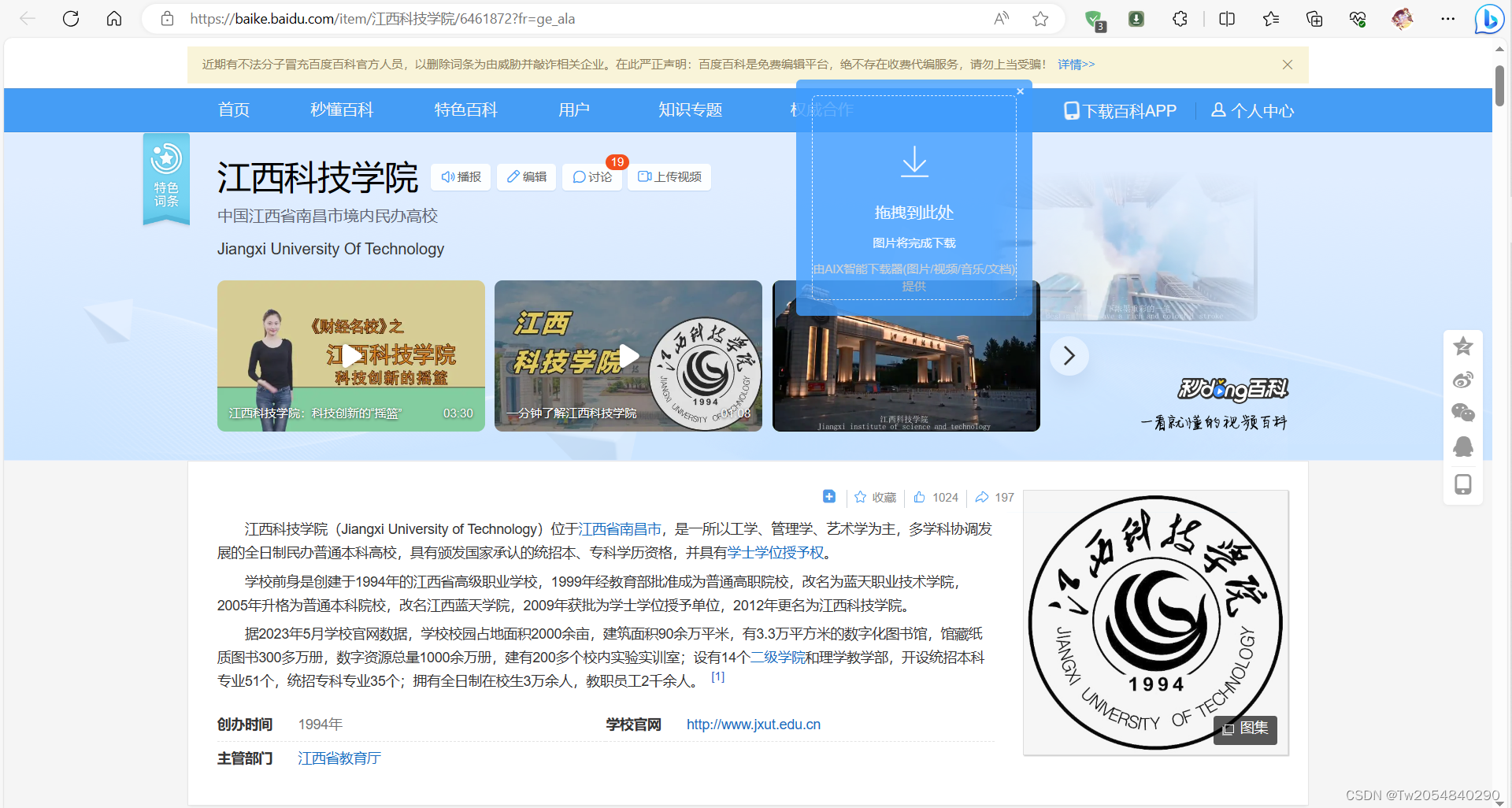Open reference citation [1]
This screenshot has height=808, width=1512.
[x=718, y=677]
